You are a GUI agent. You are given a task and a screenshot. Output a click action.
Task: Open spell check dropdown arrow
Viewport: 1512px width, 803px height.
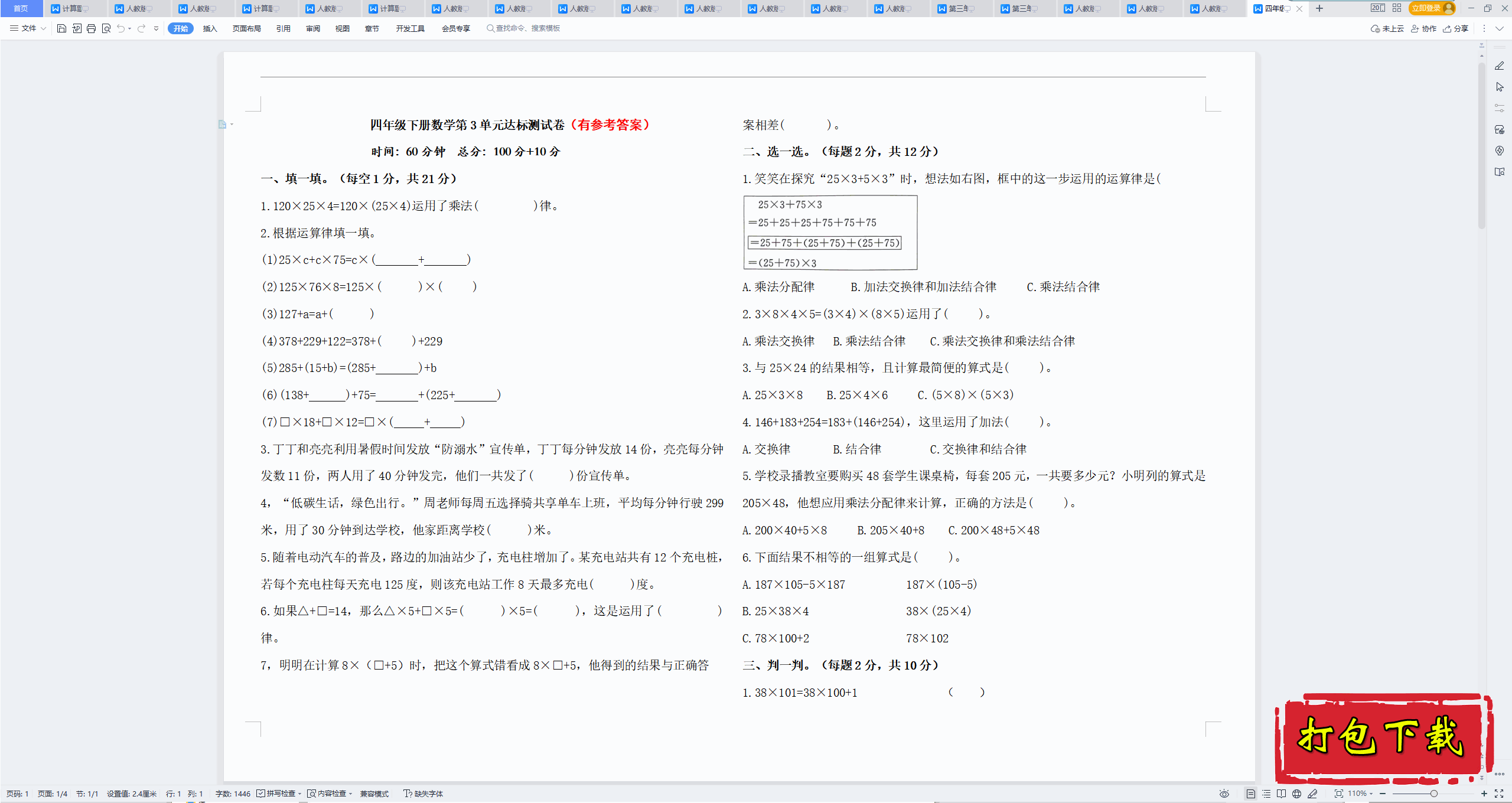click(x=300, y=794)
